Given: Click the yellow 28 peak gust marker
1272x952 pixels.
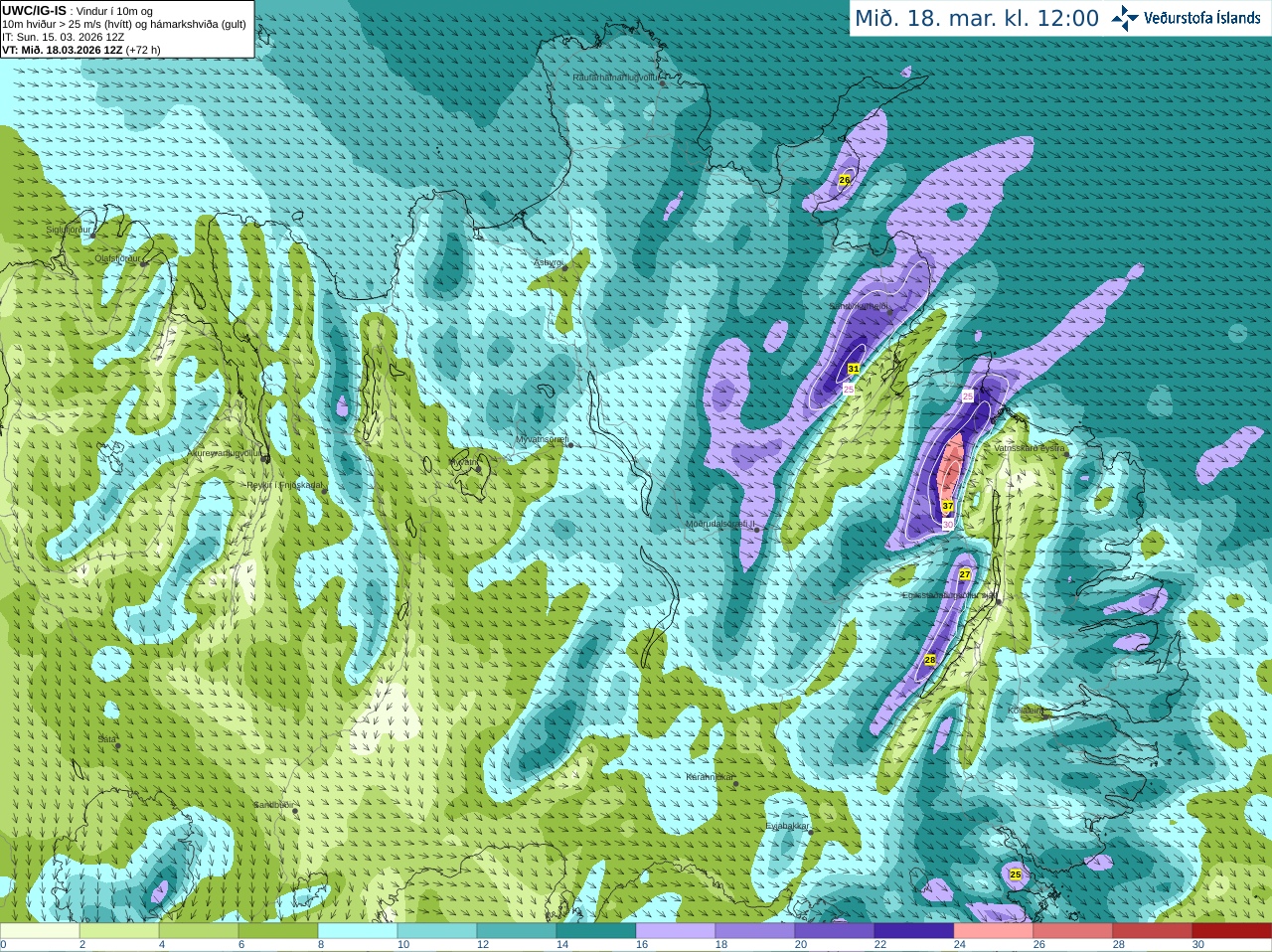Looking at the screenshot, I should coord(930,660).
